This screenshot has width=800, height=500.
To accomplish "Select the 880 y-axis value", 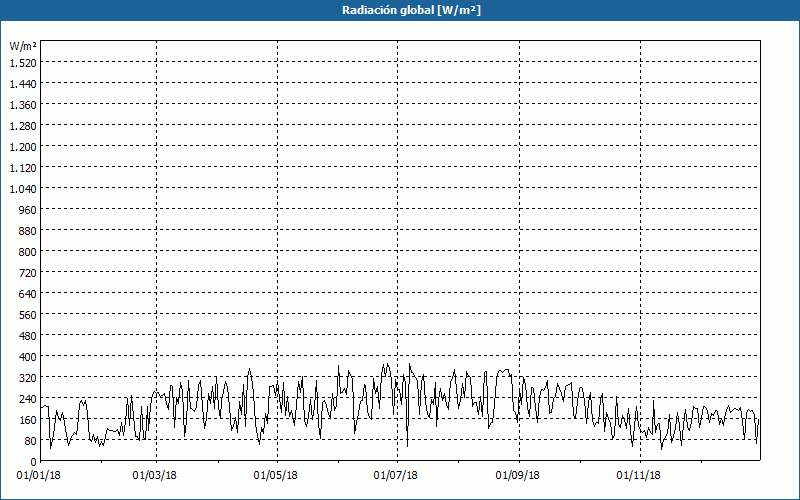I will [x=29, y=231].
